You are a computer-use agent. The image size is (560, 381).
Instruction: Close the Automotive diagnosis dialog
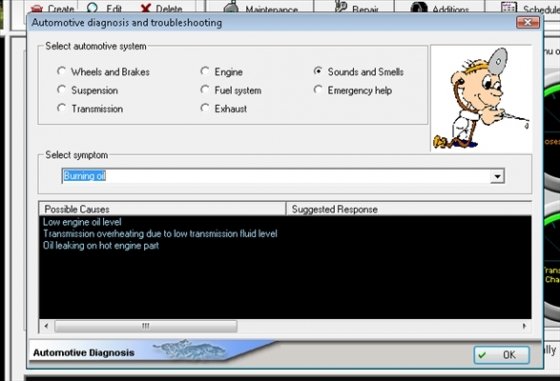[528, 22]
